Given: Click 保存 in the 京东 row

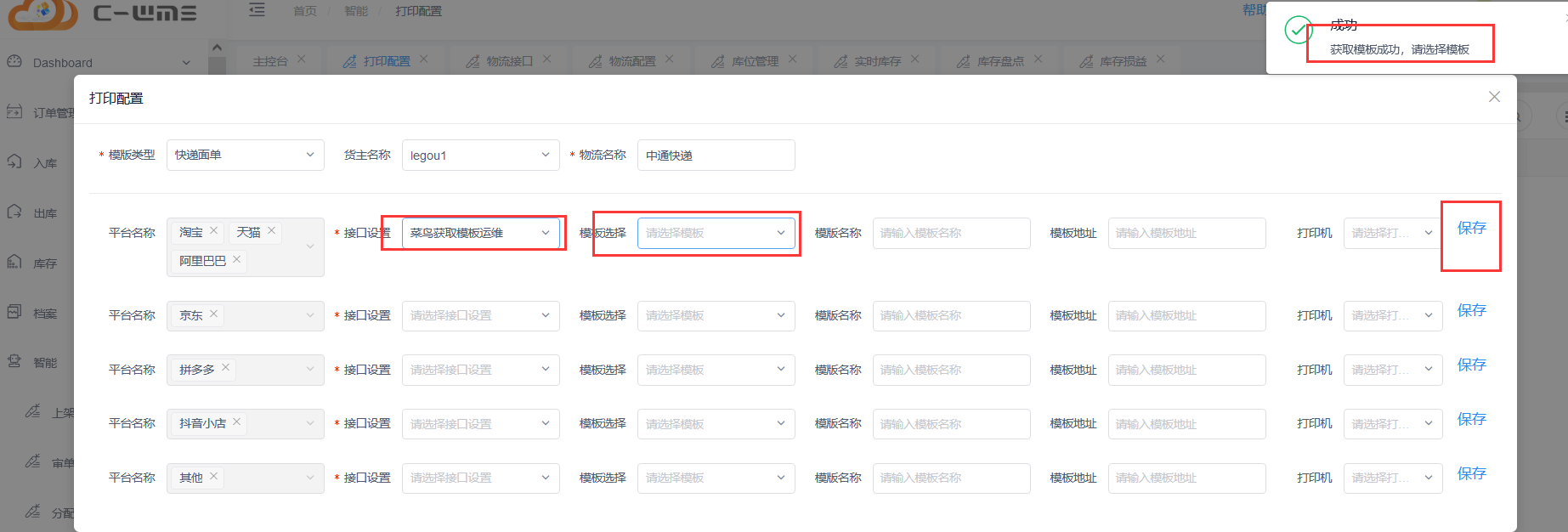Looking at the screenshot, I should pyautogui.click(x=1472, y=310).
